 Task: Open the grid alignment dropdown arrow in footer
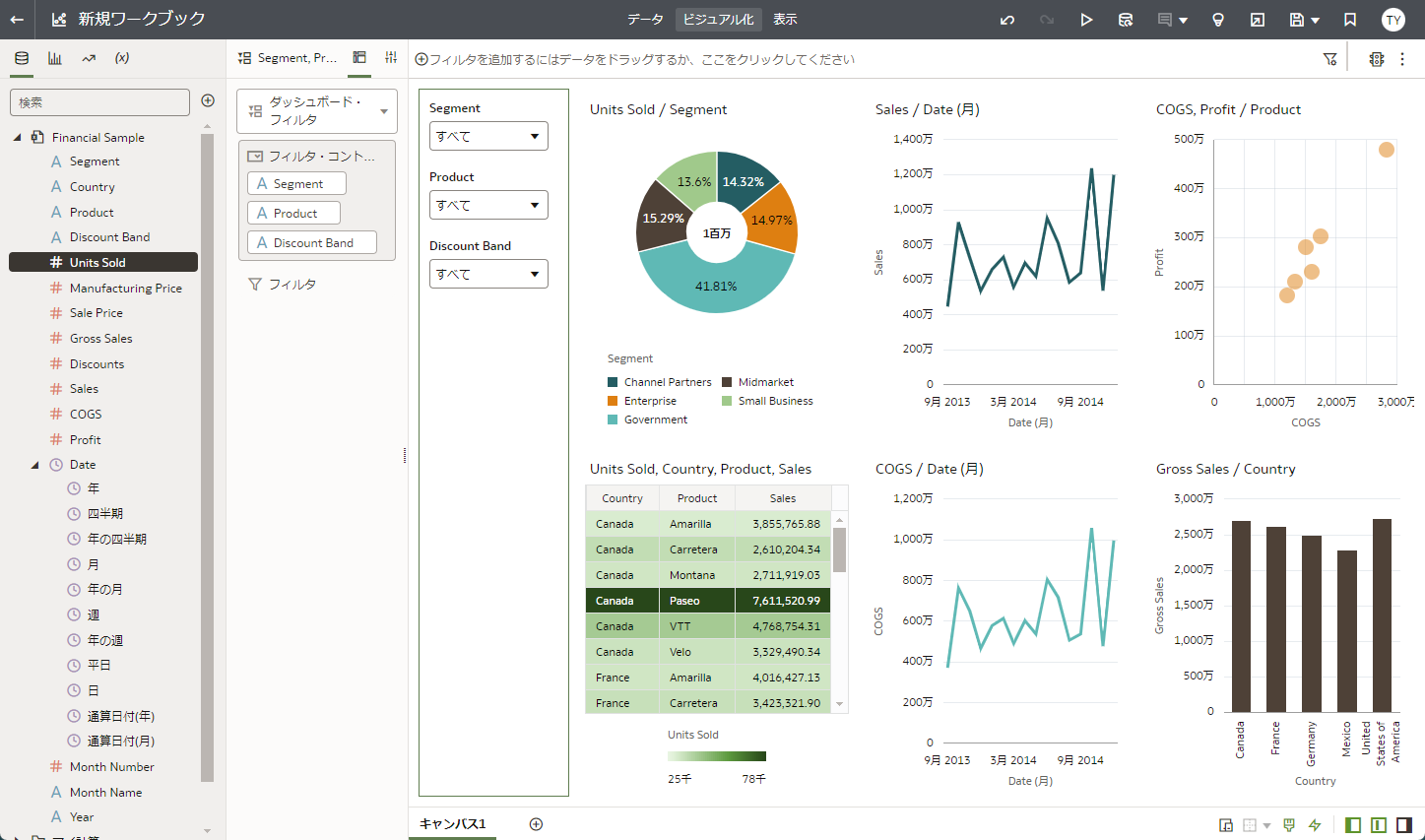[1266, 825]
